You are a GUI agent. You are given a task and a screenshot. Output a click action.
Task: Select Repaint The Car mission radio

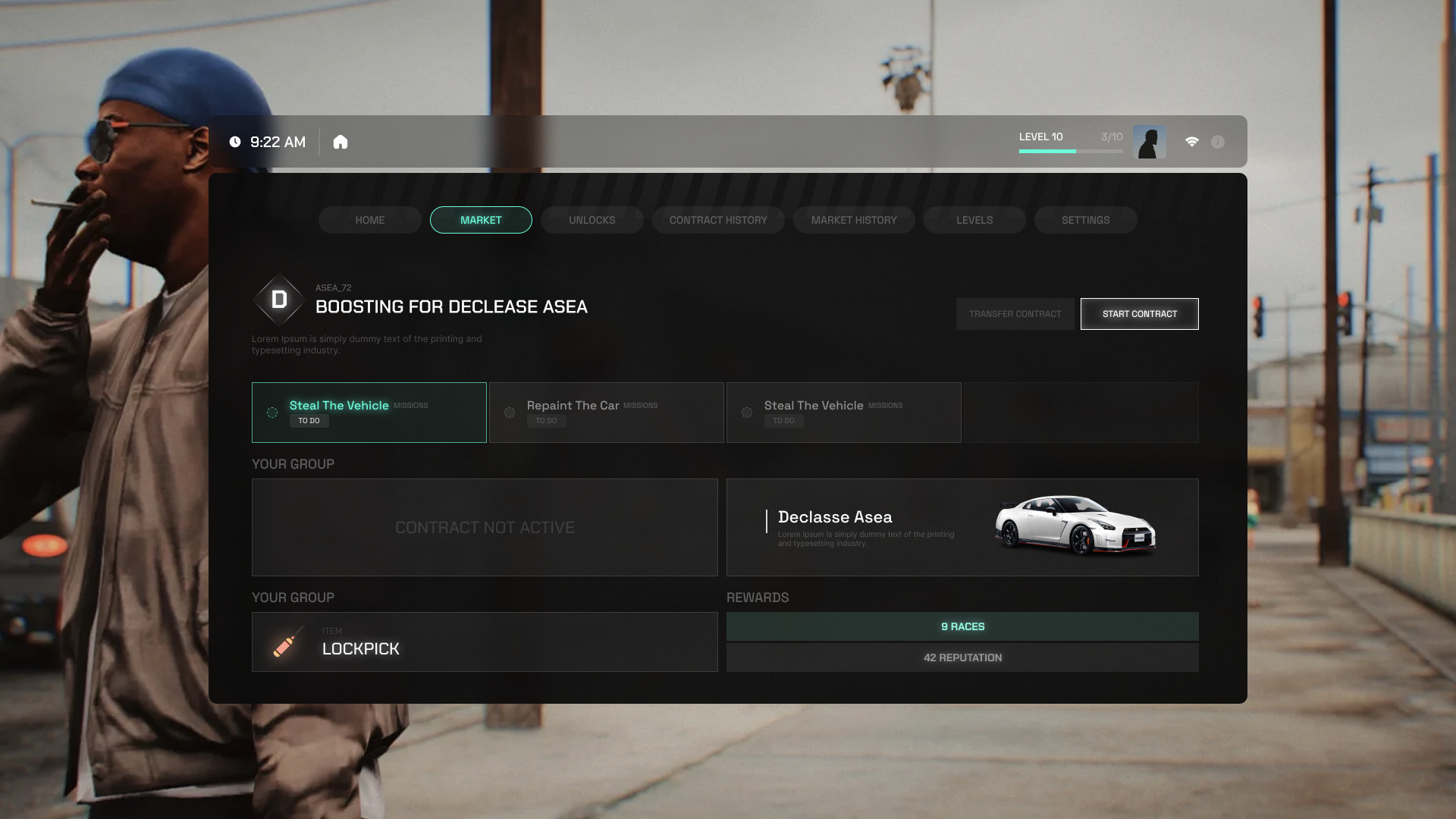point(510,413)
